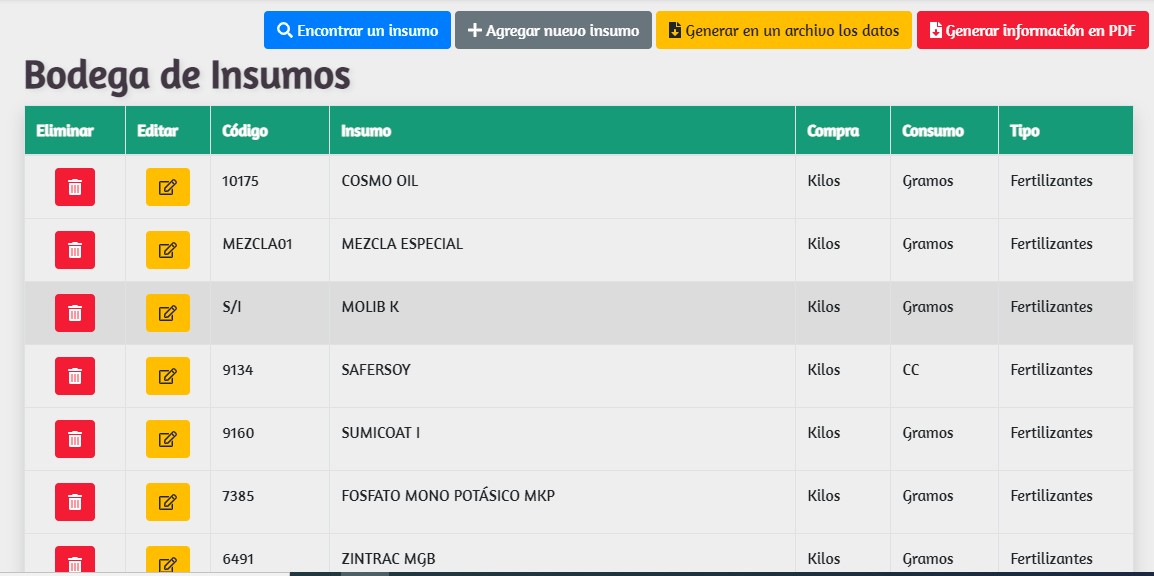1154x576 pixels.
Task: Generate data file with yellow button
Action: (783, 30)
